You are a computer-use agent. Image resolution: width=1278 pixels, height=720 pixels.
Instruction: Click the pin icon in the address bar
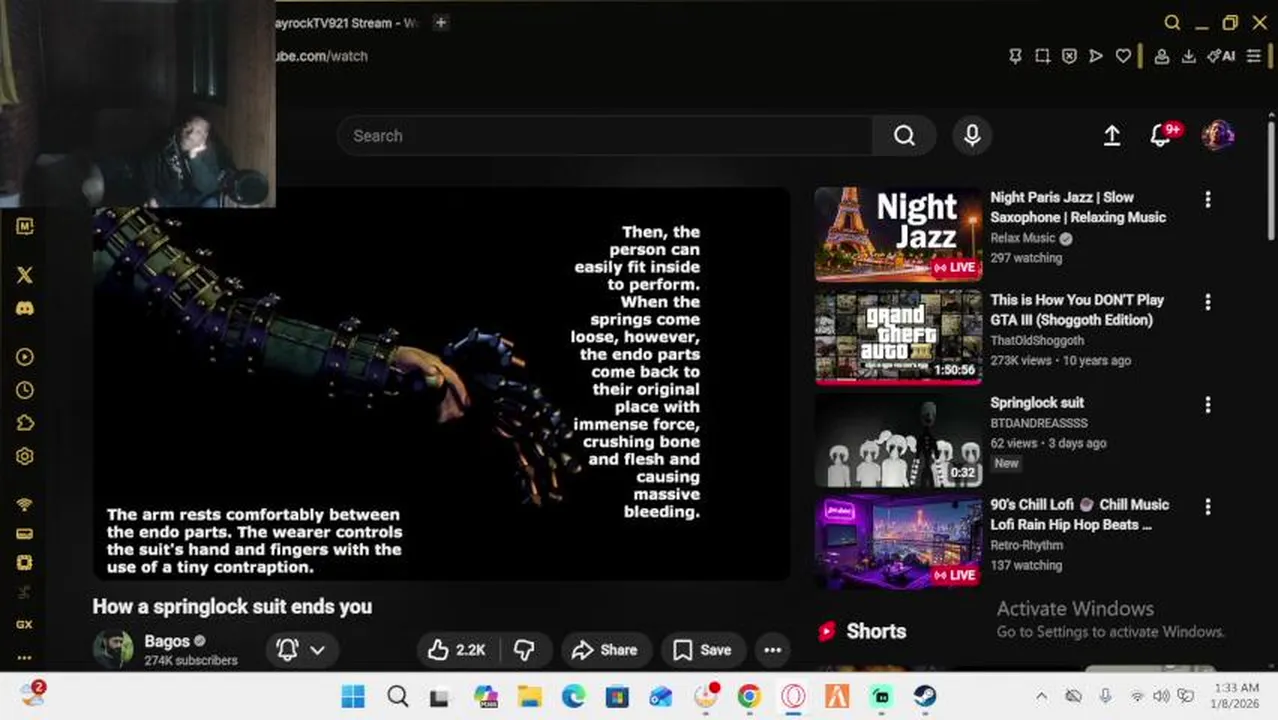[x=1015, y=56]
